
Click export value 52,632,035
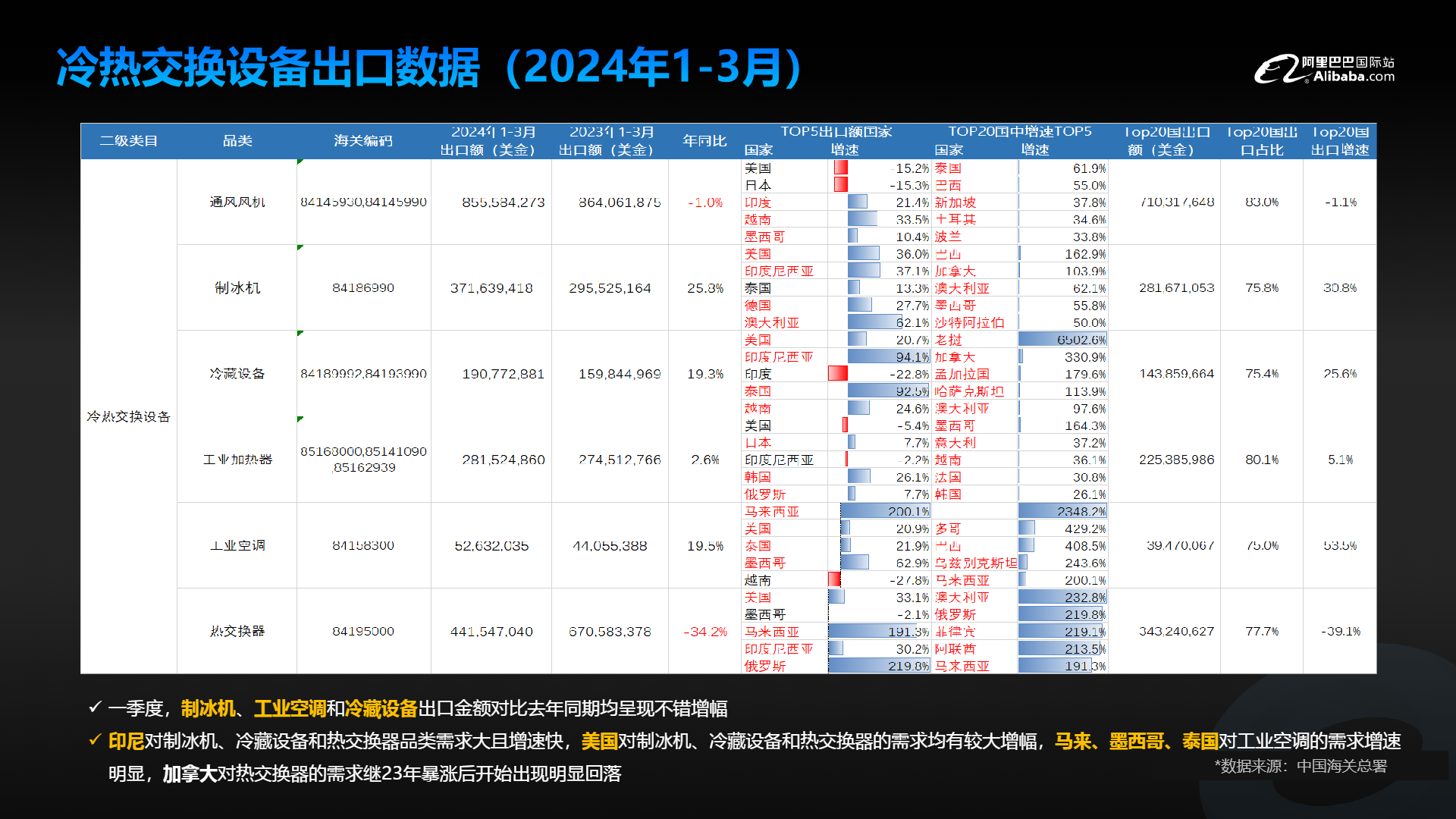pos(491,546)
